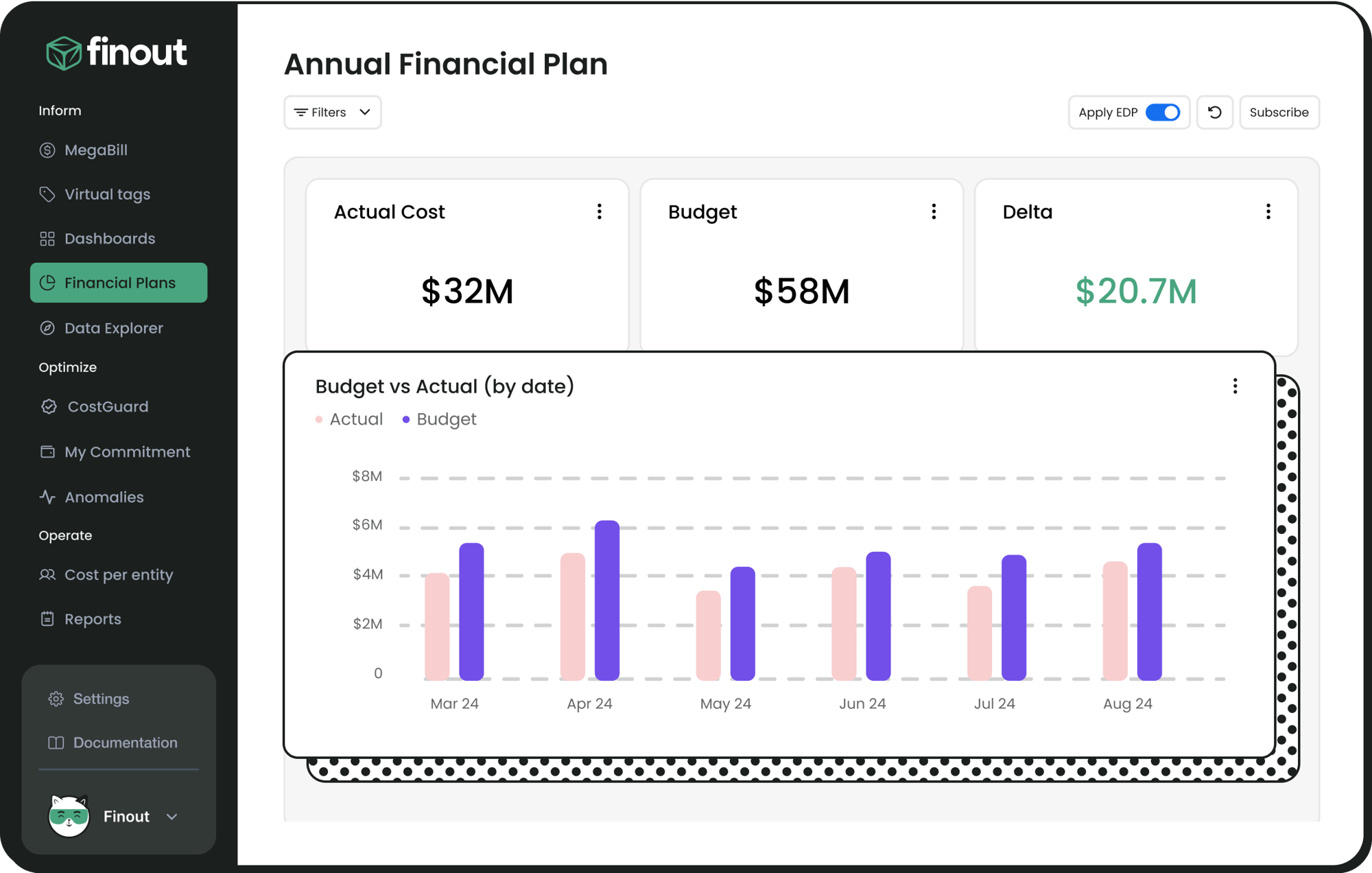Click the Anomalies icon in sidebar

click(x=47, y=496)
